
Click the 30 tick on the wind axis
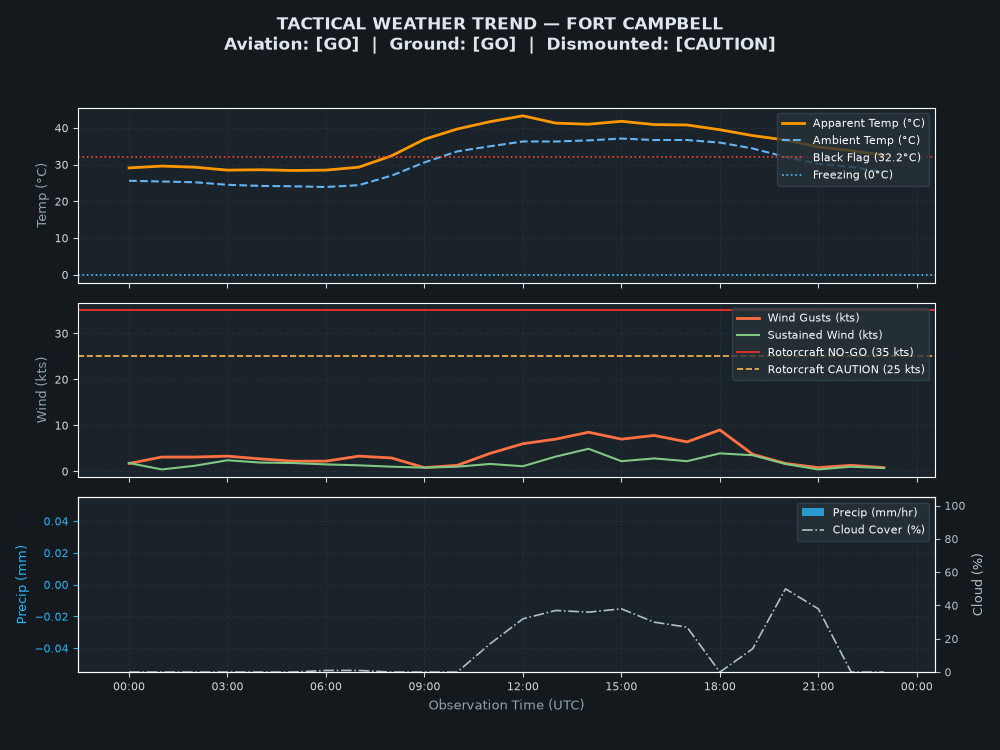(x=62, y=334)
